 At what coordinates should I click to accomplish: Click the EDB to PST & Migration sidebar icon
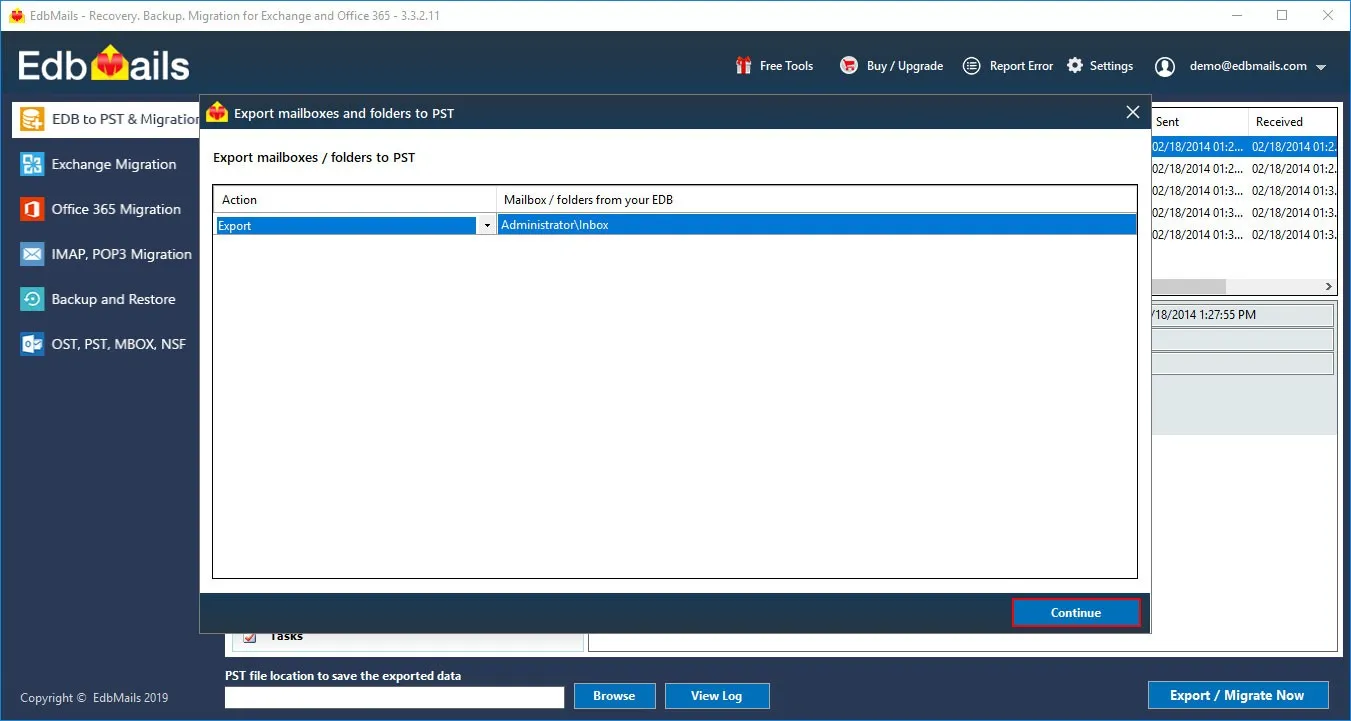(x=33, y=119)
